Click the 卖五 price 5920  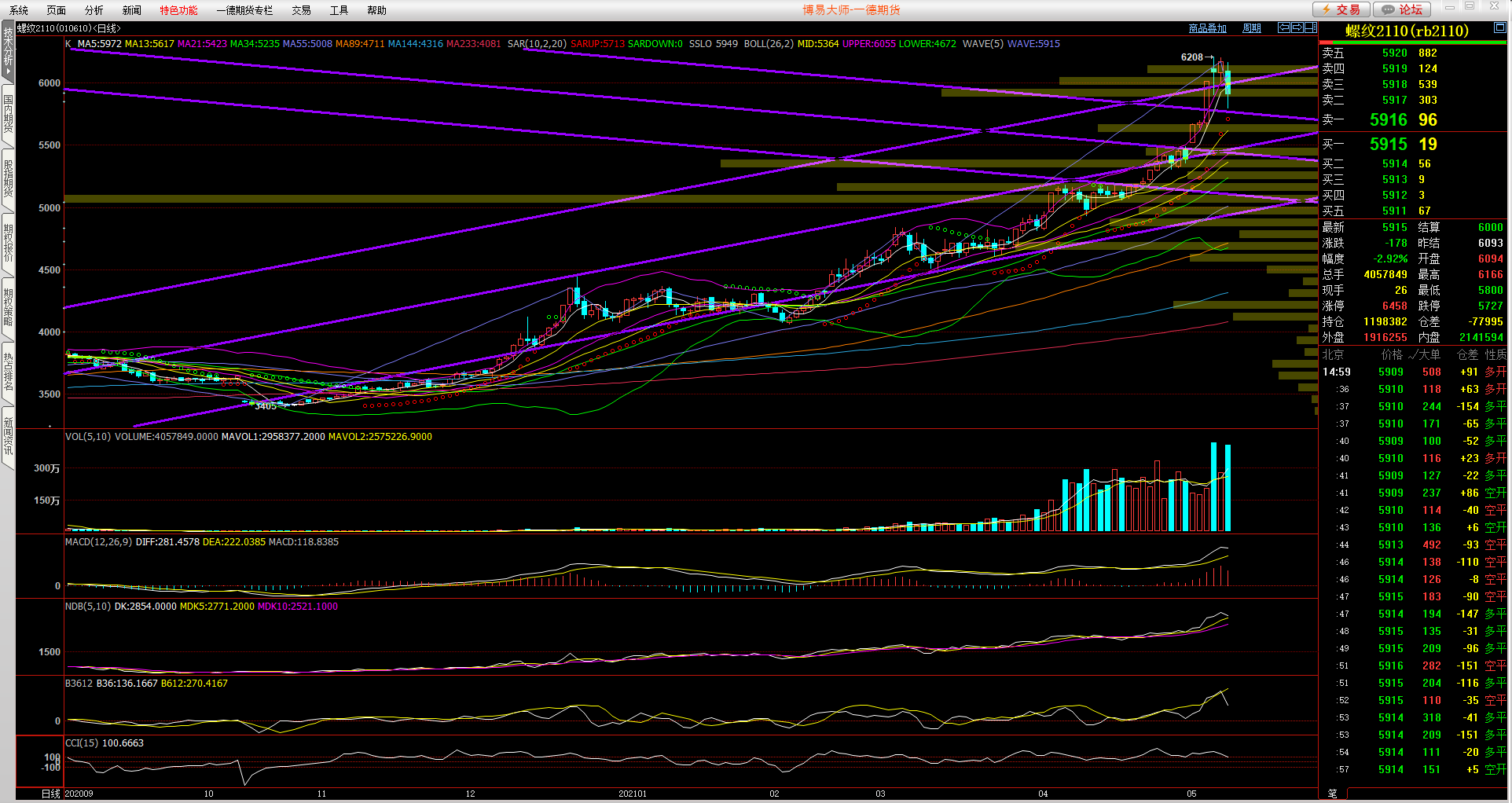click(1395, 53)
